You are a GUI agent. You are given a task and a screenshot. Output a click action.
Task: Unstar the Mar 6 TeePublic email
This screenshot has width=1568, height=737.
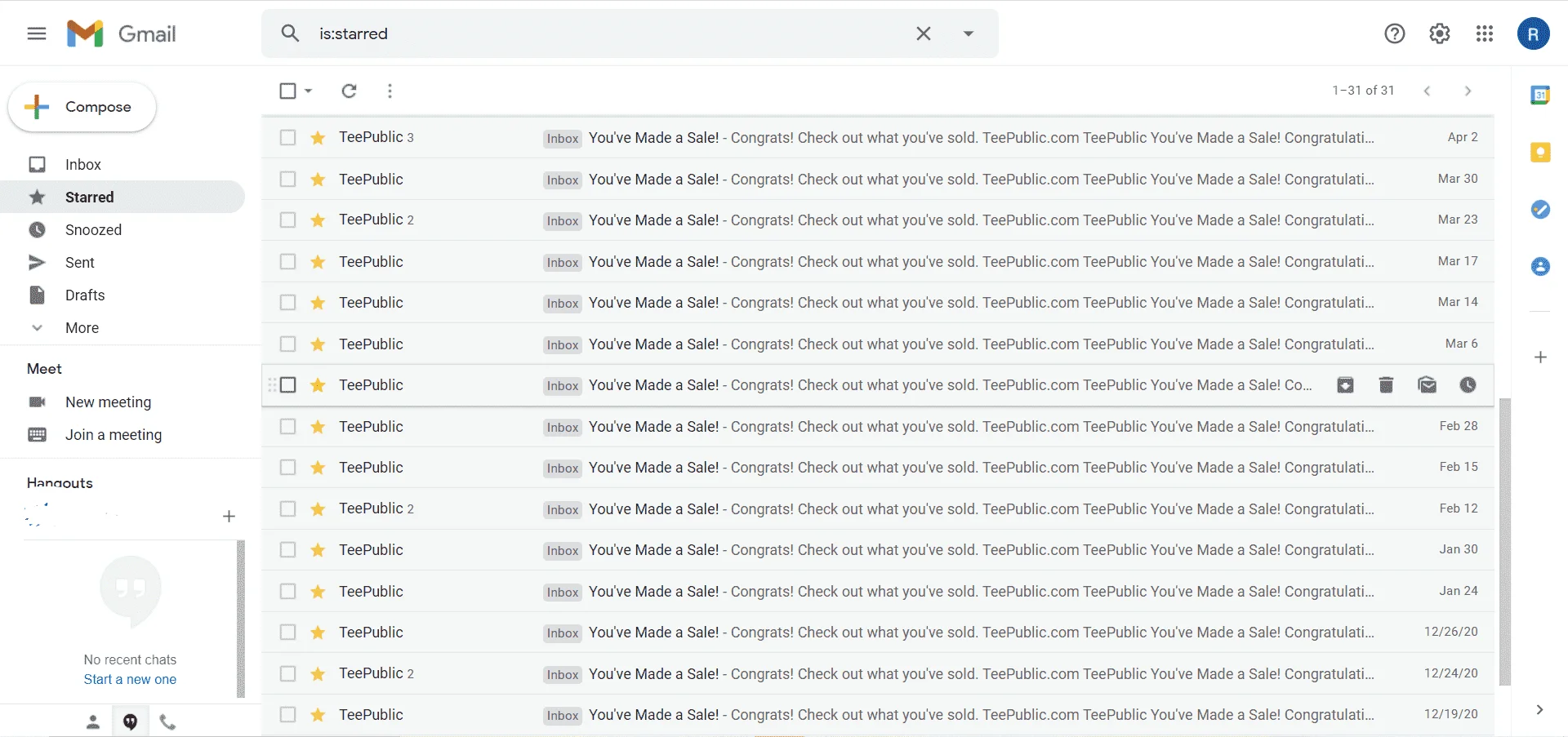pyautogui.click(x=318, y=344)
